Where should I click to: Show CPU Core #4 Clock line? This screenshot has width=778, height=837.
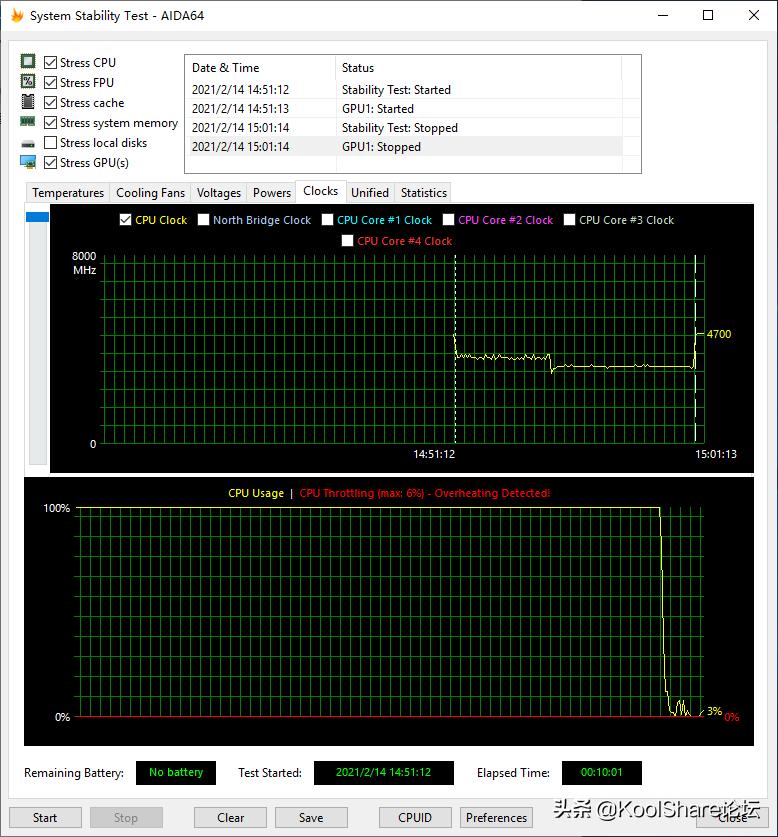point(348,241)
